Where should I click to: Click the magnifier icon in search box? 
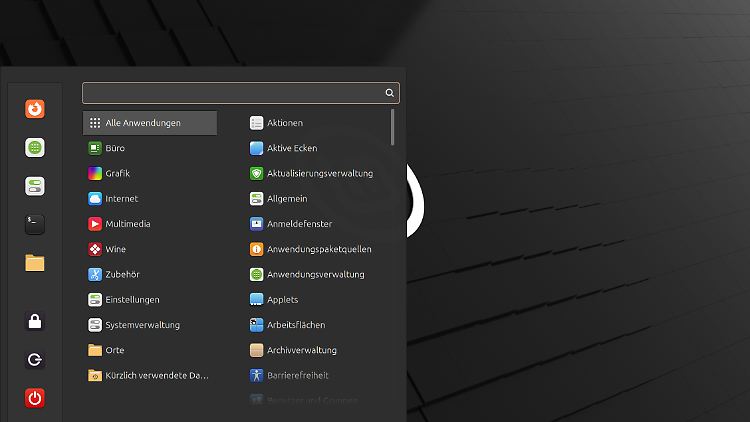click(389, 93)
